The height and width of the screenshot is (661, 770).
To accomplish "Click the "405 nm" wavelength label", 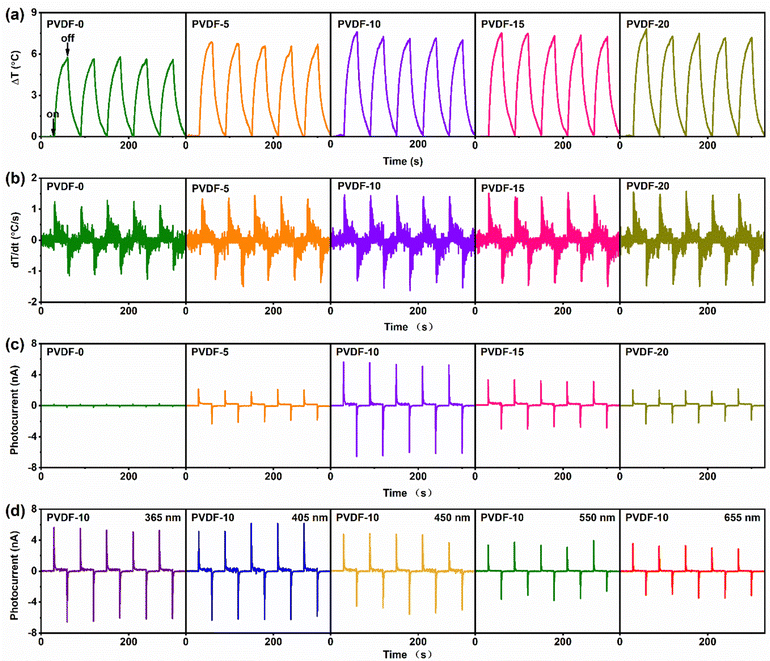I will point(309,518).
